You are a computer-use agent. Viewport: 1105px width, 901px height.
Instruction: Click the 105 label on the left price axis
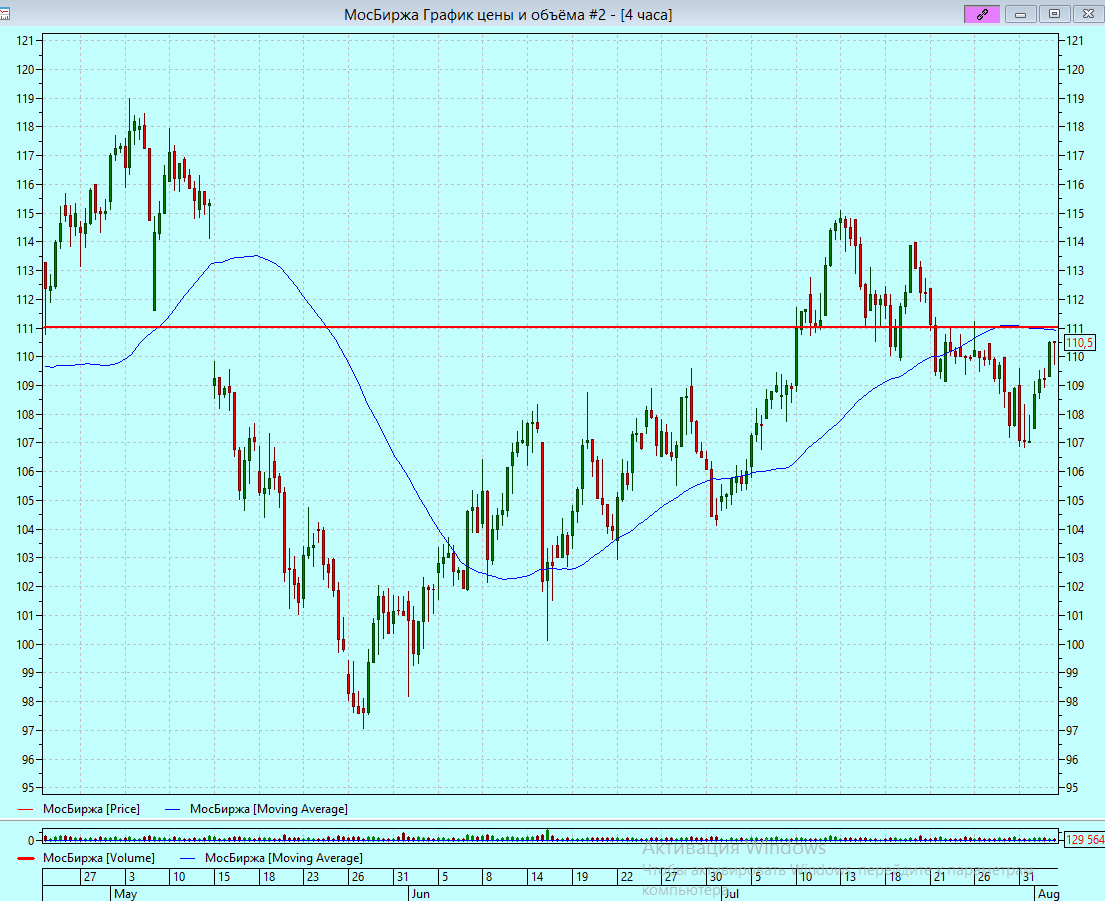[x=25, y=501]
